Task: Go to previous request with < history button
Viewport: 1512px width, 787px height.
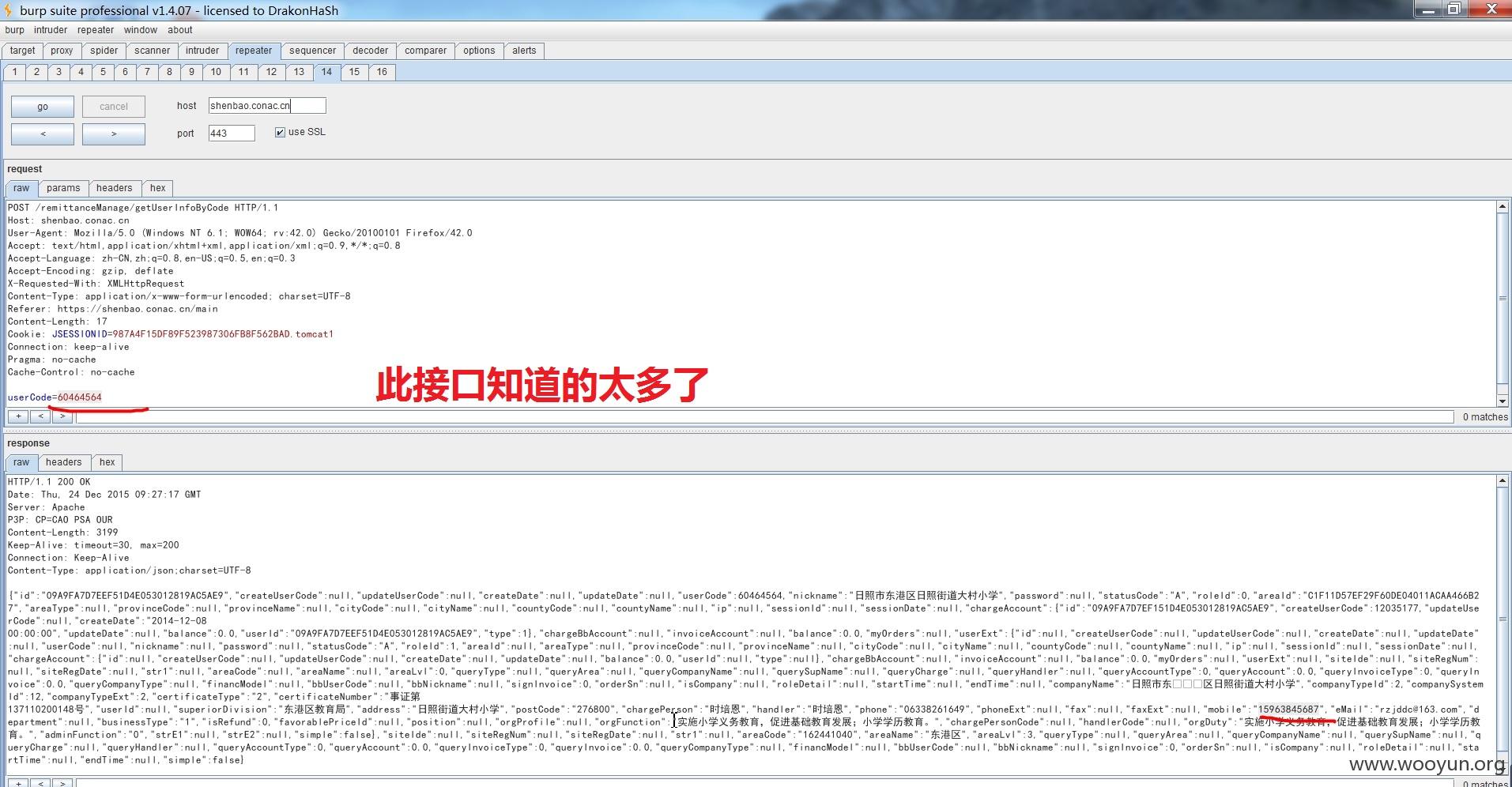Action: pyautogui.click(x=43, y=134)
